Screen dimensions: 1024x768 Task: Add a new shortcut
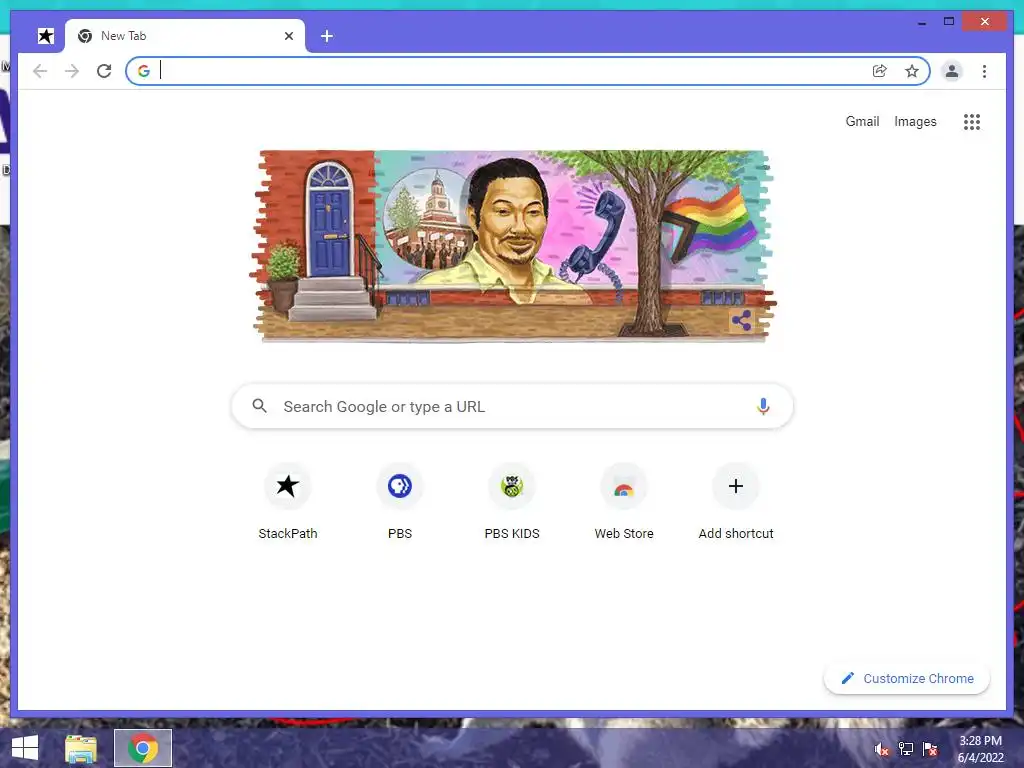736,502
